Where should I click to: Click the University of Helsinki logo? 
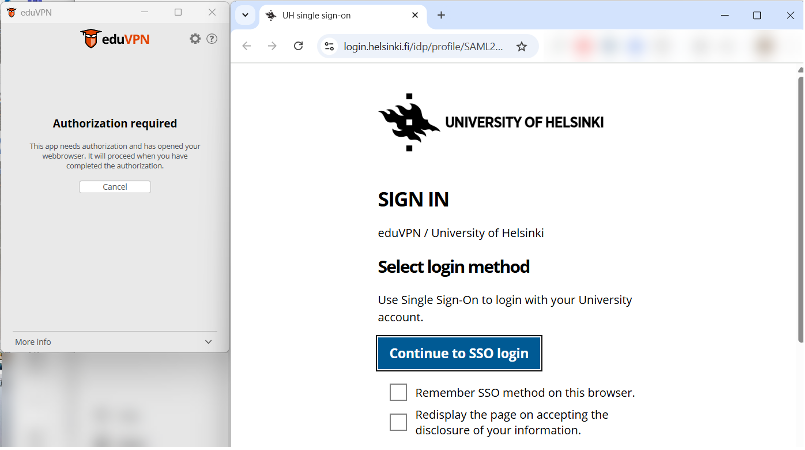pos(491,122)
